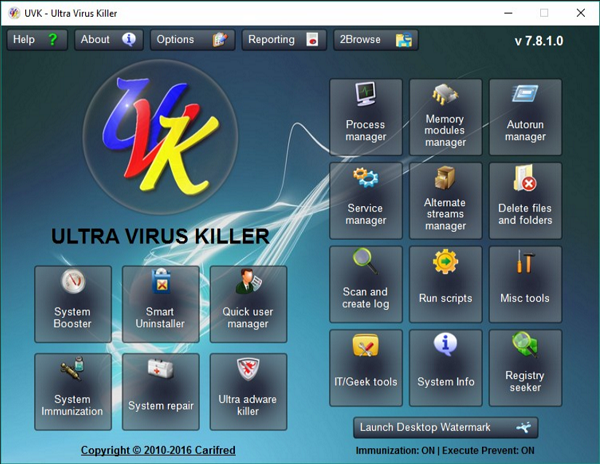Open Quick user manager
The width and height of the screenshot is (600, 464).
point(248,304)
